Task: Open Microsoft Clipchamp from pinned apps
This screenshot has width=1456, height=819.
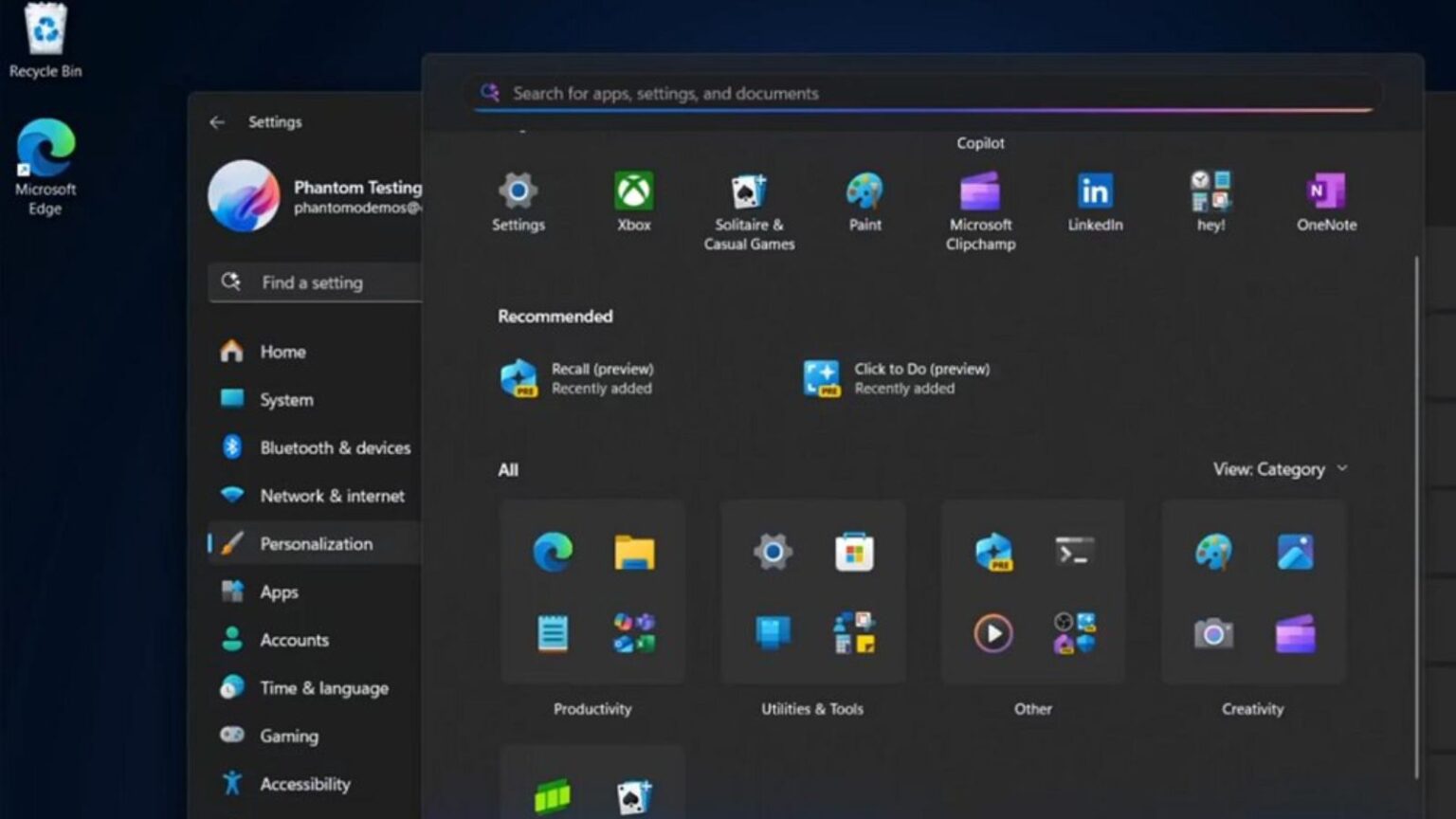Action: [x=980, y=211]
